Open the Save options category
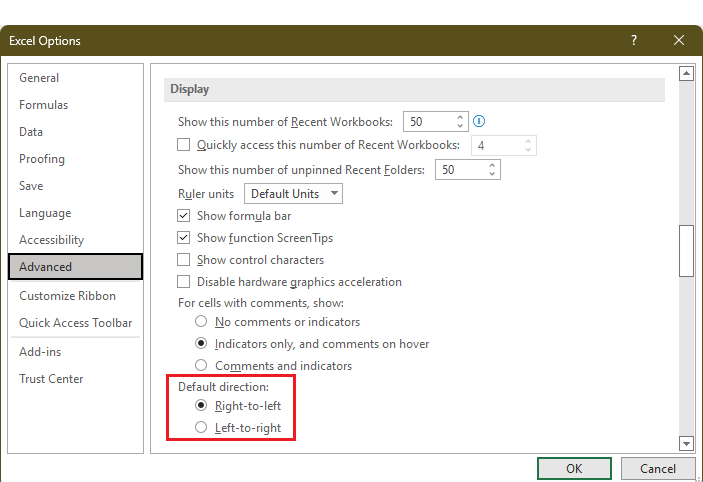This screenshot has height=482, width=703. [75, 186]
